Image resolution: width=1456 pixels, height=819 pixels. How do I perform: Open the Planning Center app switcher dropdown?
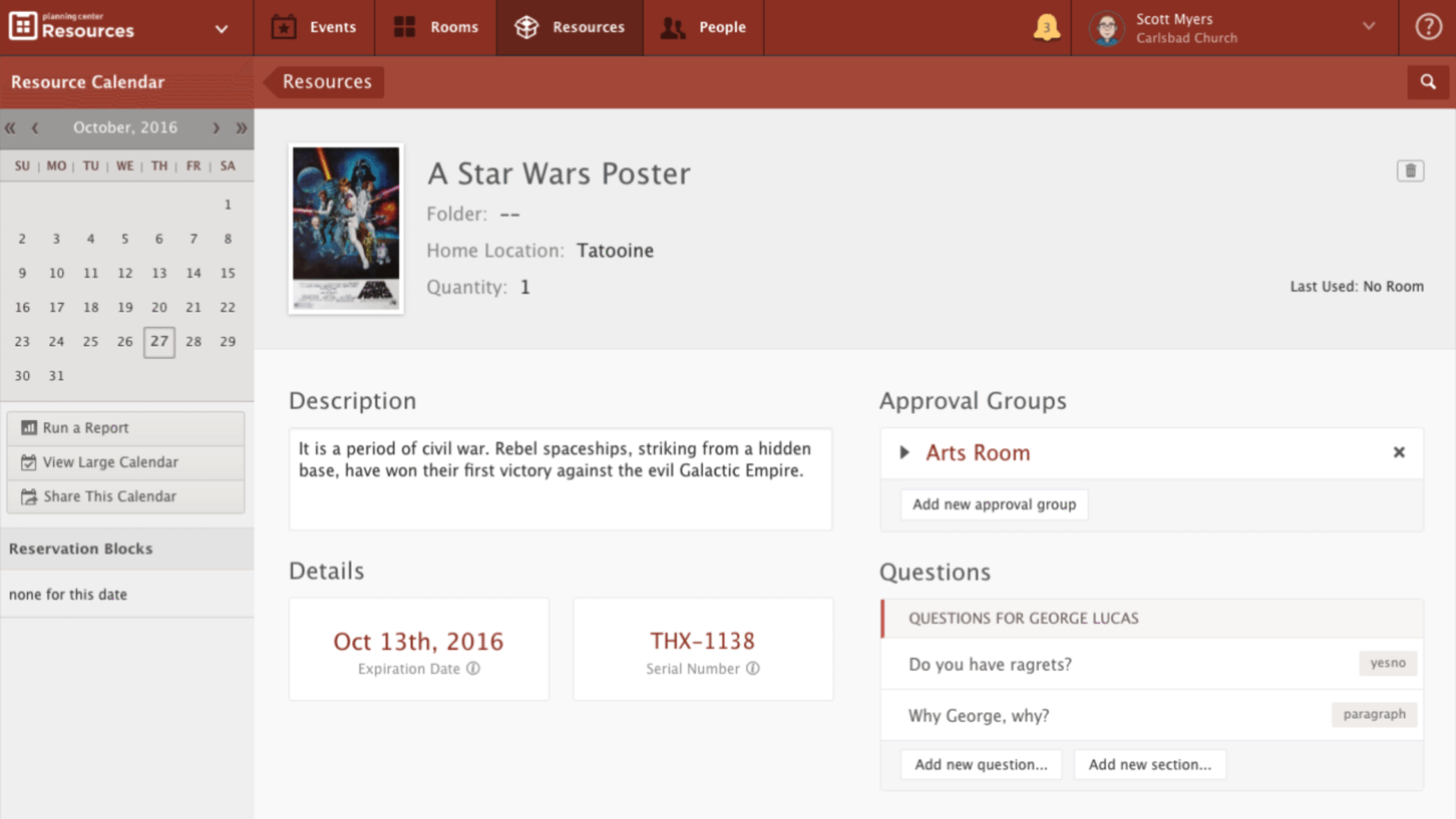tap(221, 29)
